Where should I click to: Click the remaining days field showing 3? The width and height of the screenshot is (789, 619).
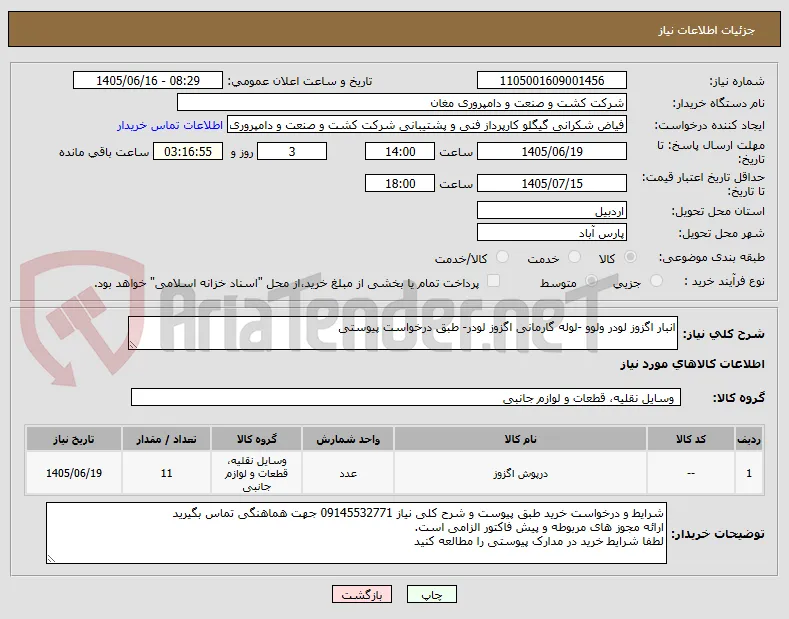click(x=292, y=151)
